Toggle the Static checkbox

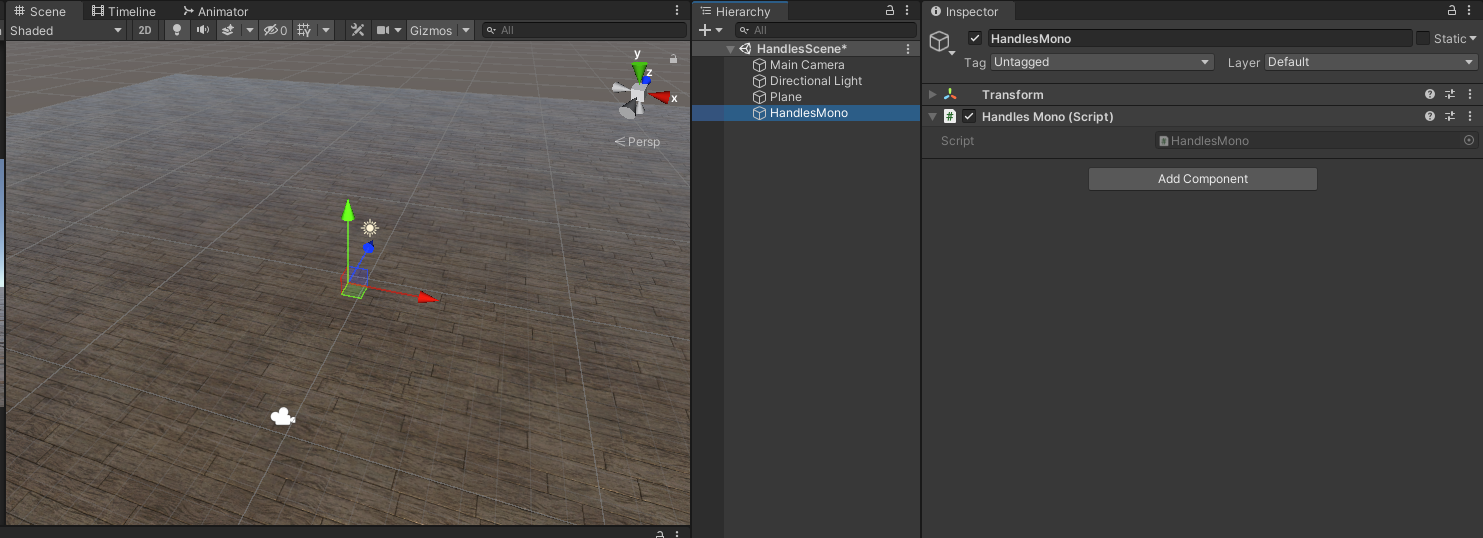pyautogui.click(x=1423, y=38)
